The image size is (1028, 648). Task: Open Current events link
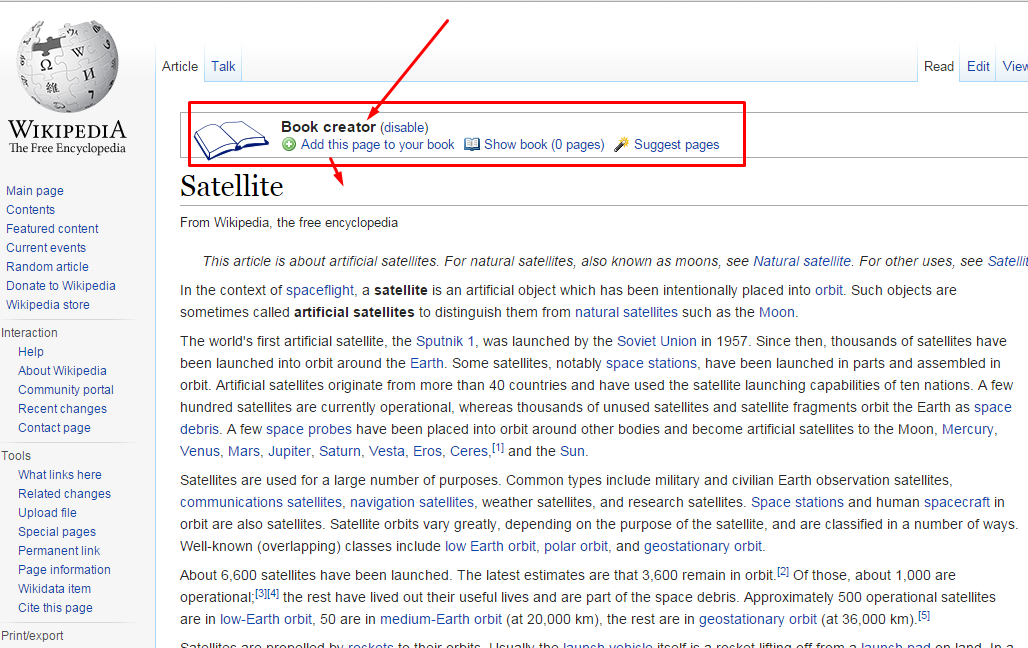(x=46, y=248)
